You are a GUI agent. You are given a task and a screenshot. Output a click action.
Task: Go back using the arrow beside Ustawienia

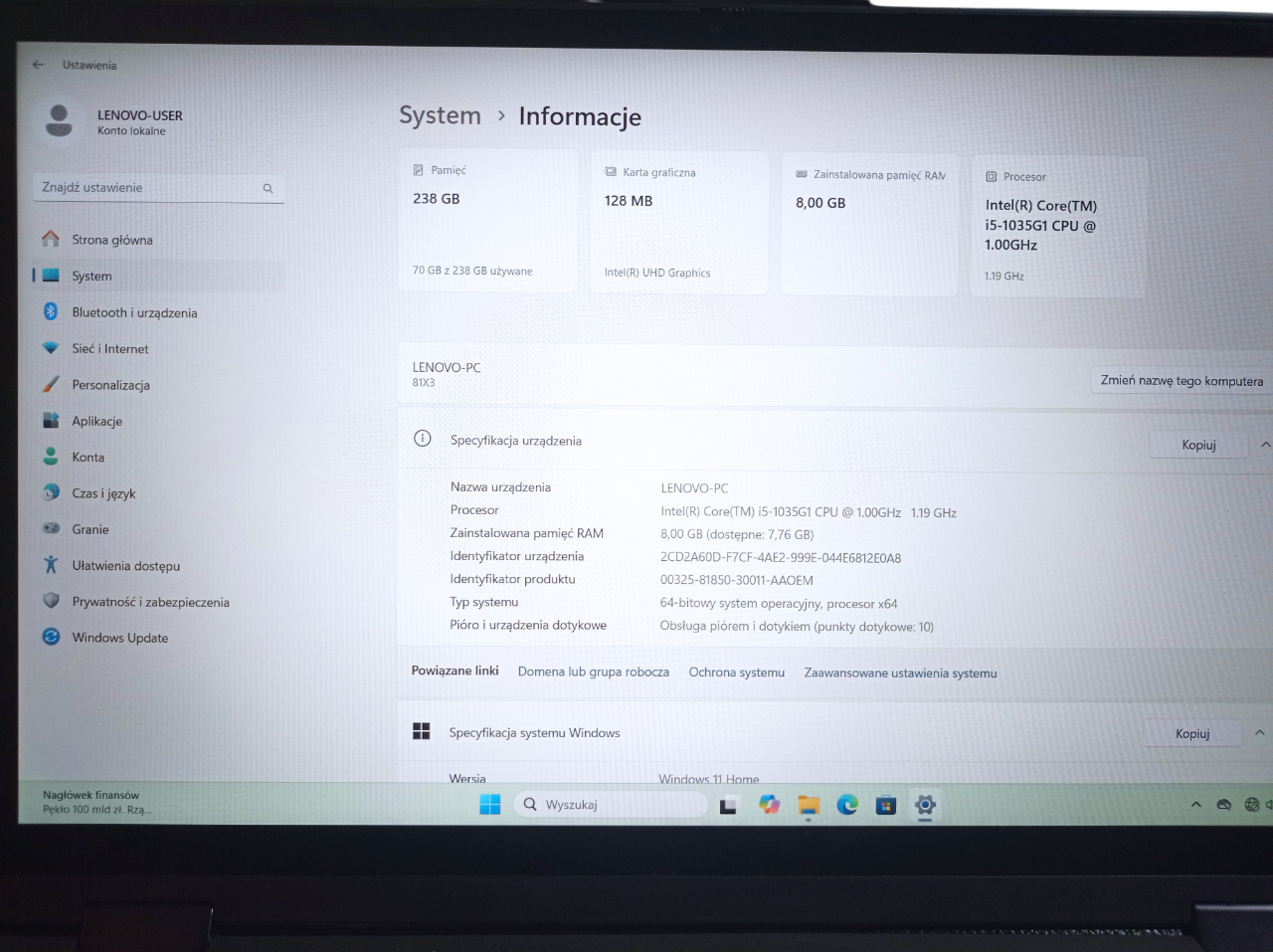38,65
